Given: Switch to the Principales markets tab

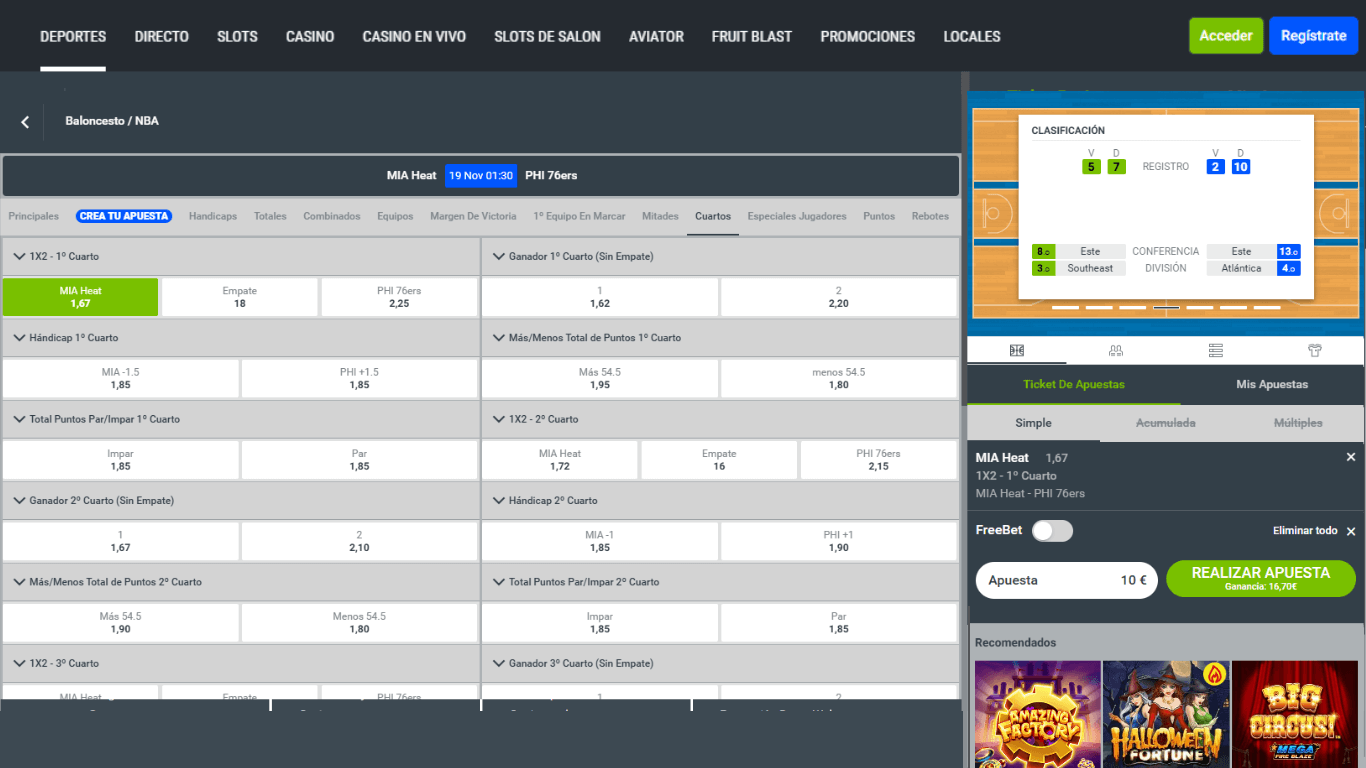Looking at the screenshot, I should tap(34, 216).
